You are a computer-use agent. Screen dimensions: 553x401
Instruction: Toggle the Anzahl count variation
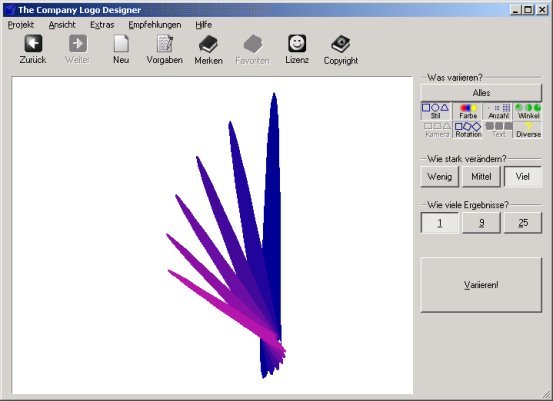(x=498, y=111)
